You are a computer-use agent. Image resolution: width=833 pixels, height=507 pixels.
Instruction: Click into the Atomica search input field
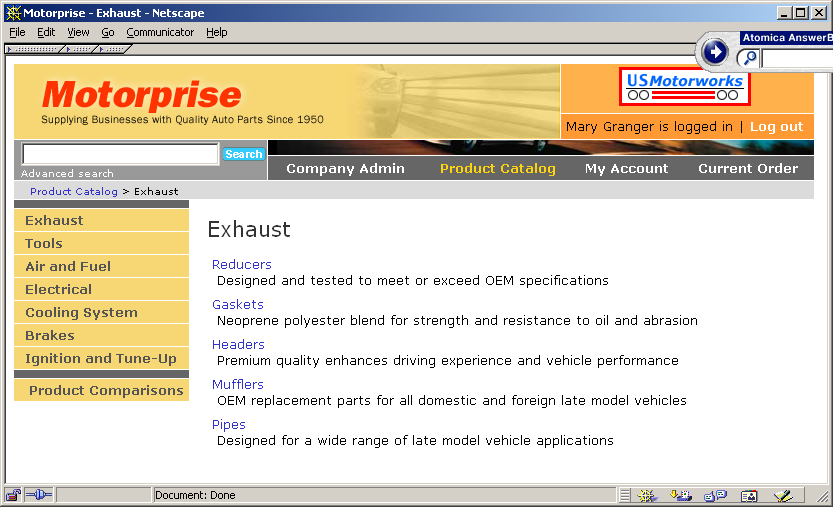(x=797, y=58)
